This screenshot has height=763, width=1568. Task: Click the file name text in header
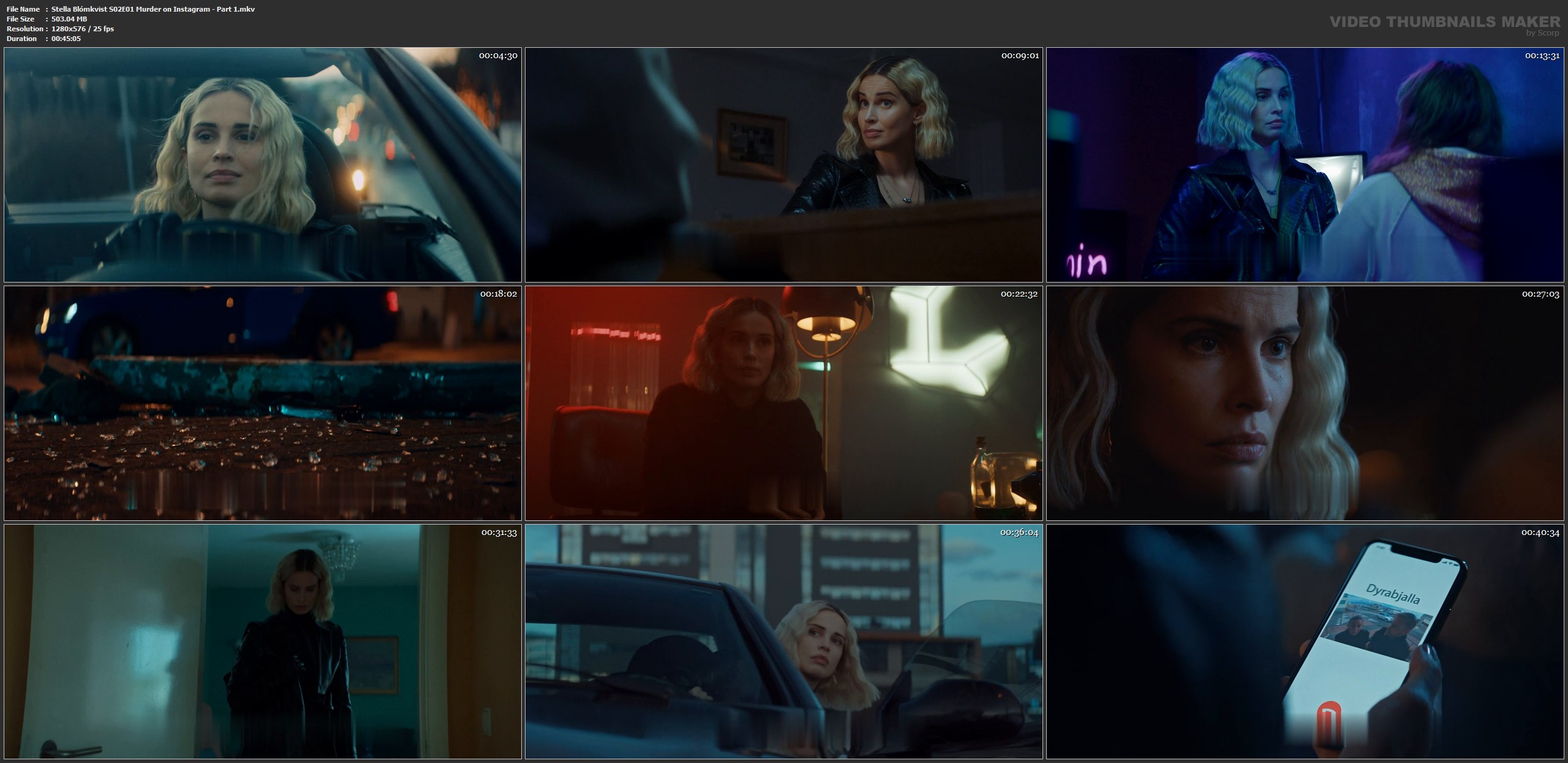(x=153, y=9)
